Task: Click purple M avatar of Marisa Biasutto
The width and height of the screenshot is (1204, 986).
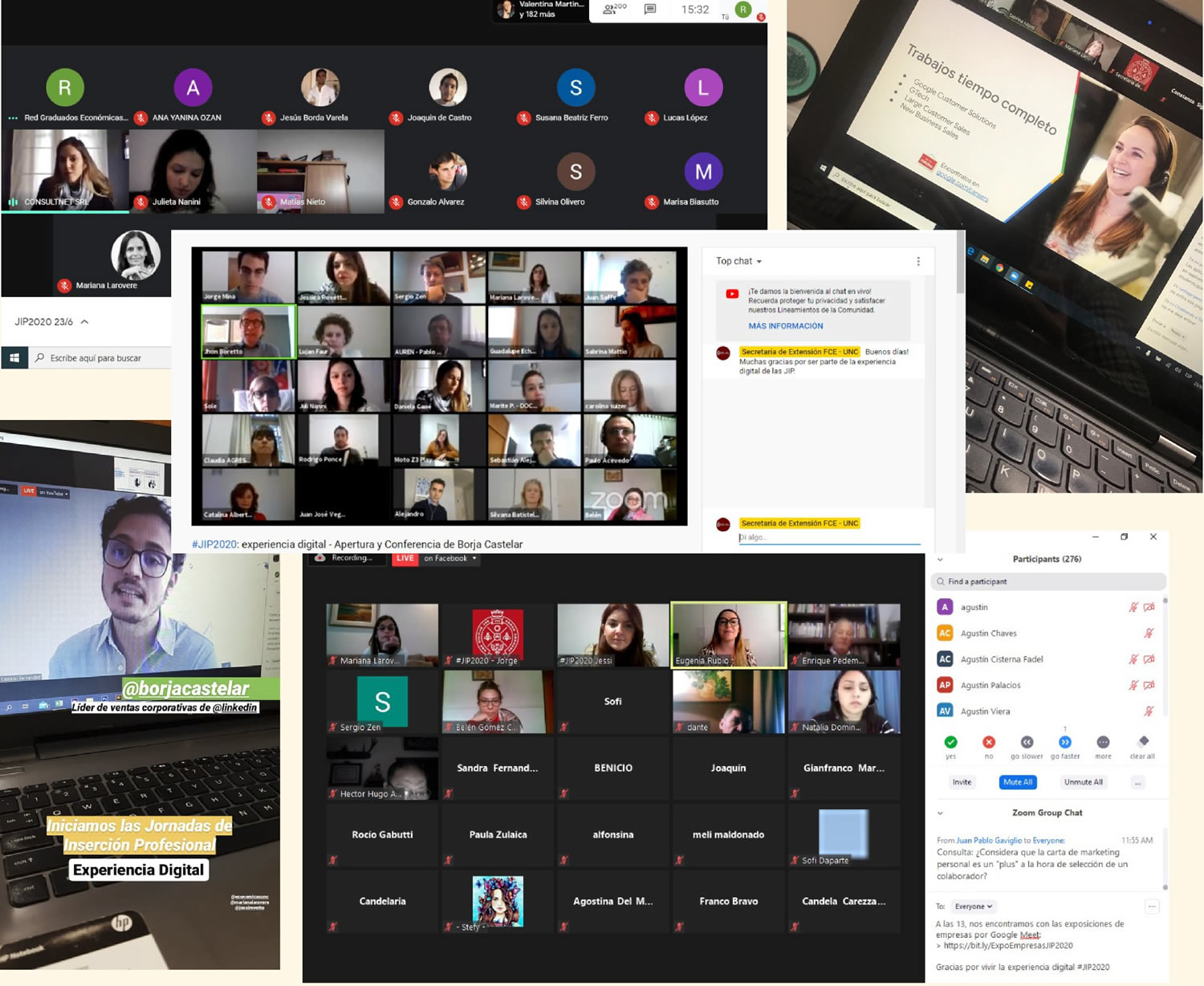Action: (703, 172)
